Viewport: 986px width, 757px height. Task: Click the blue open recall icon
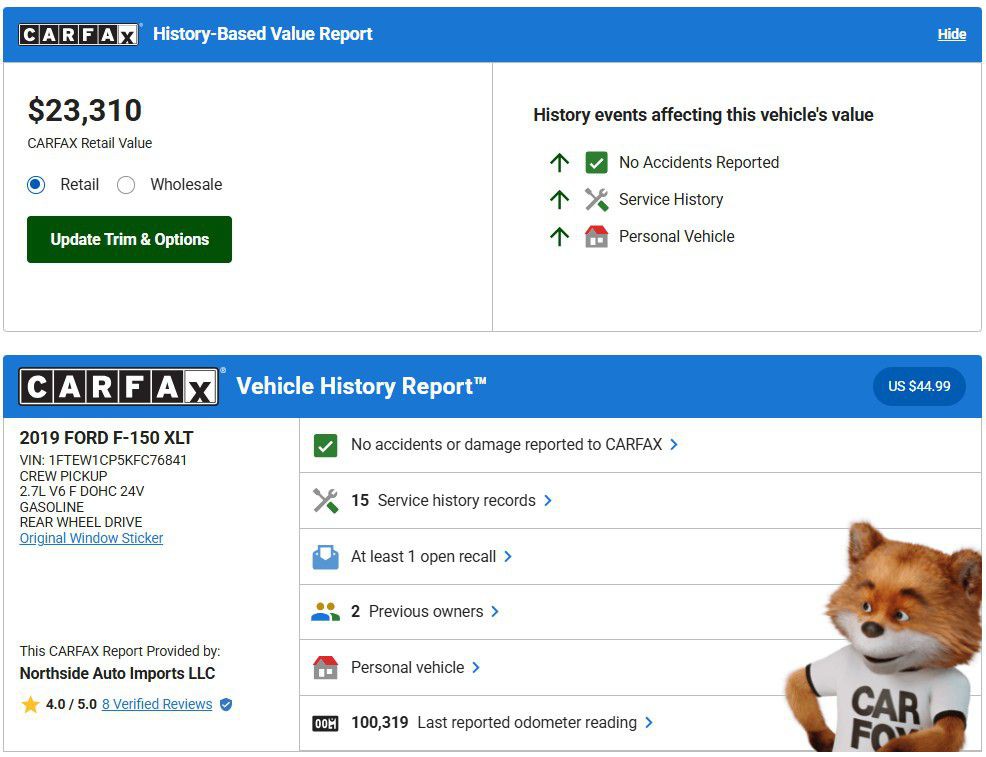coord(325,556)
